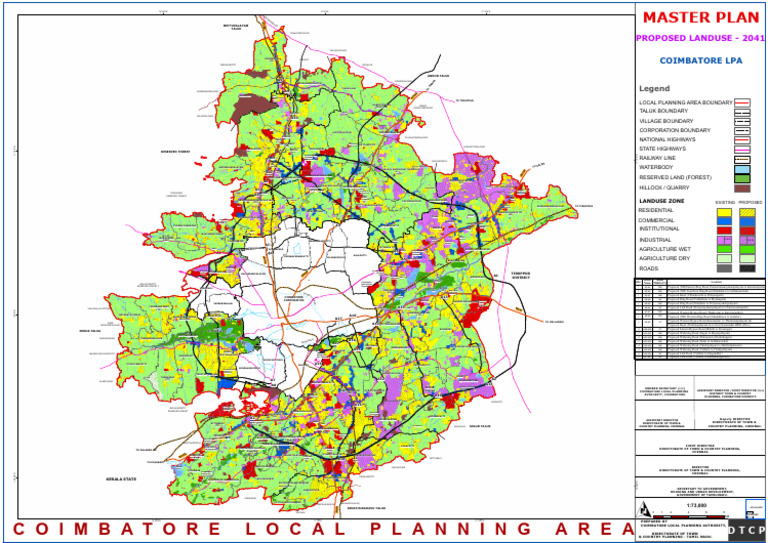This screenshot has width=768, height=543.
Task: Click the existing Agriculture Wet green swatch
Action: [724, 249]
